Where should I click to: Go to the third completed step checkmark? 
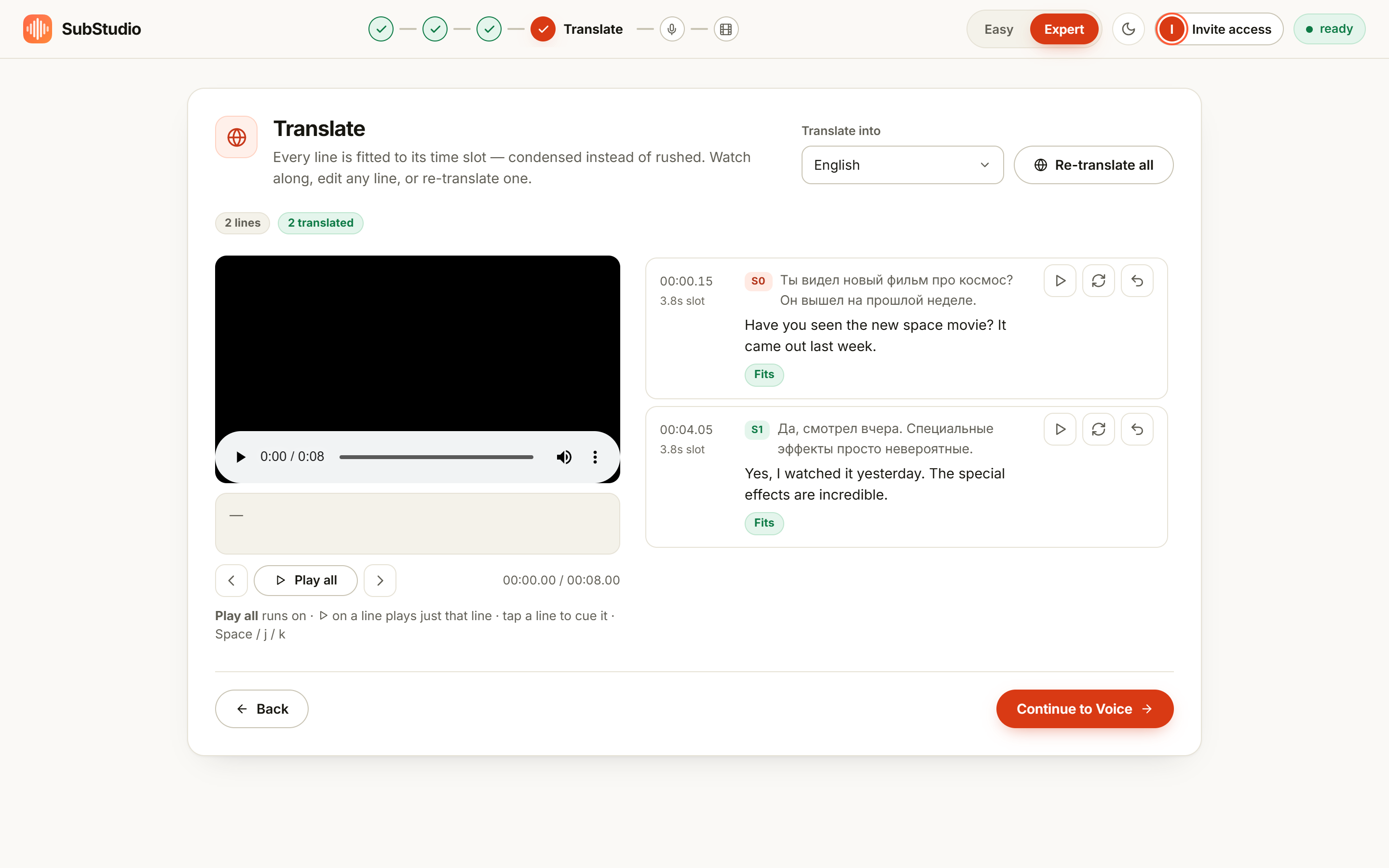click(489, 29)
